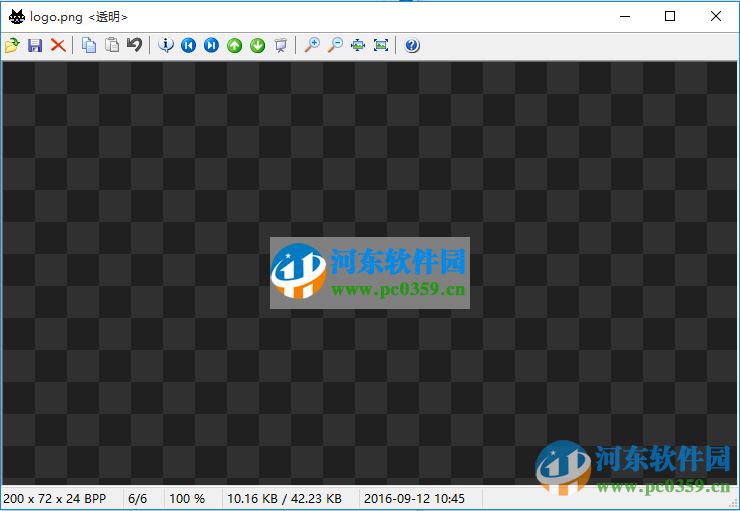Click the '100 %' zoom level in the status bar
The height and width of the screenshot is (511, 740).
[x=187, y=498]
